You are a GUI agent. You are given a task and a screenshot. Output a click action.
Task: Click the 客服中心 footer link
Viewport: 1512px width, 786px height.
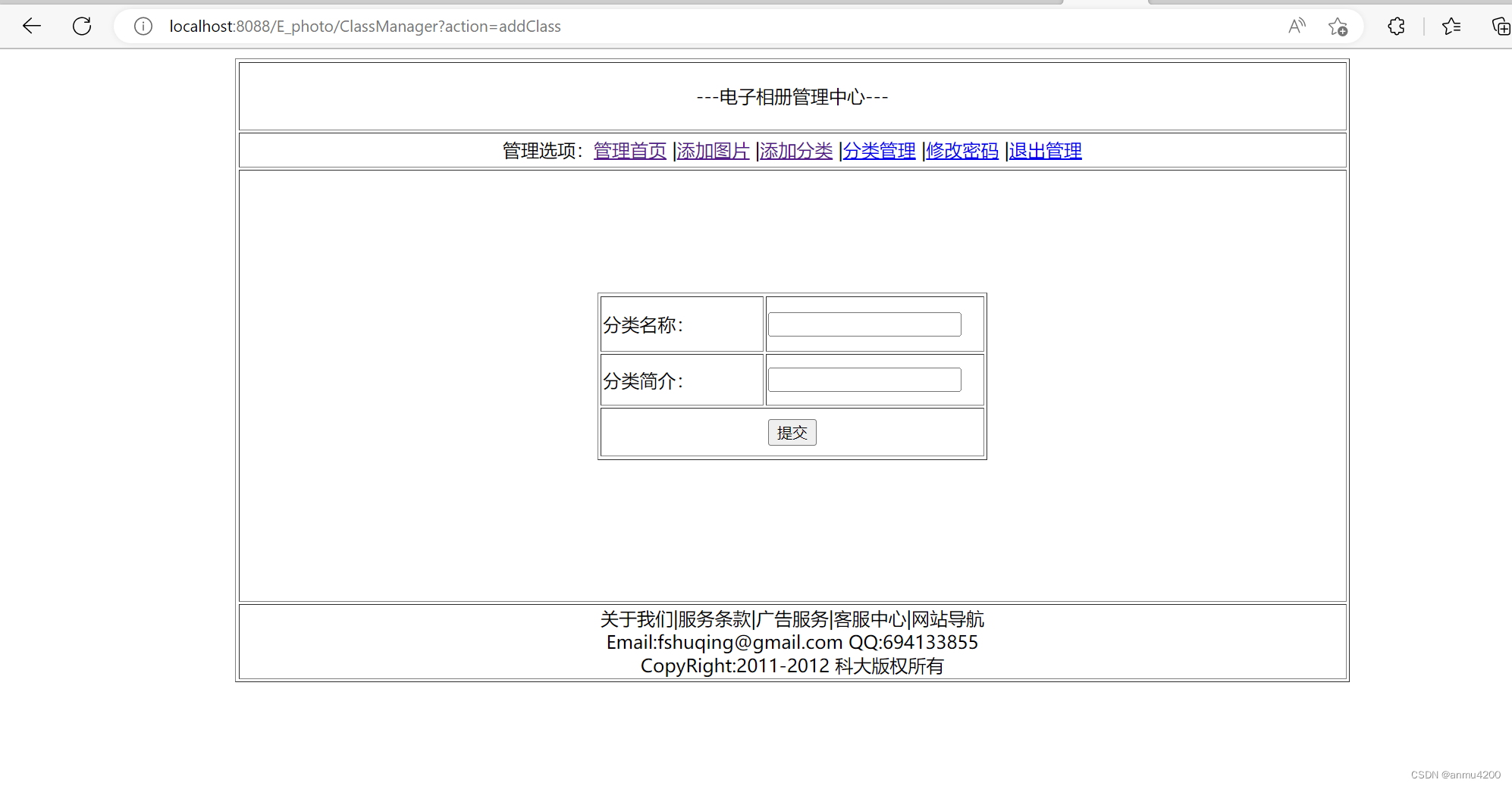tap(870, 619)
